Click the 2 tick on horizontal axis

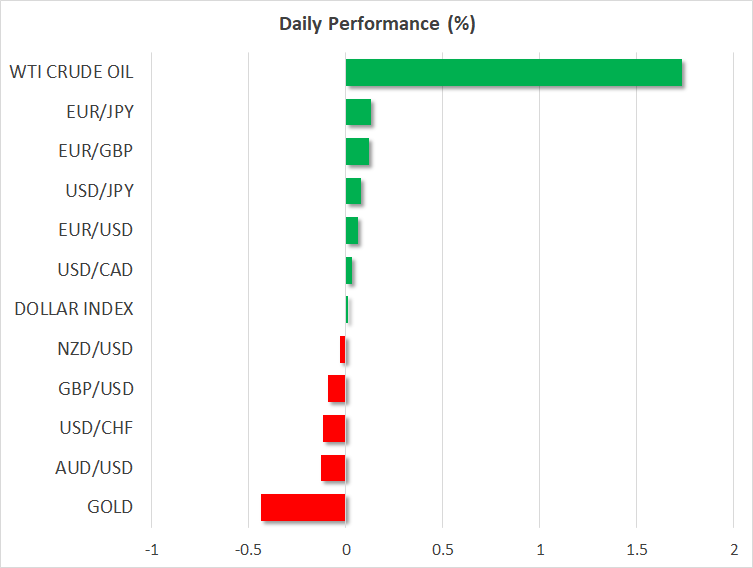tap(733, 550)
